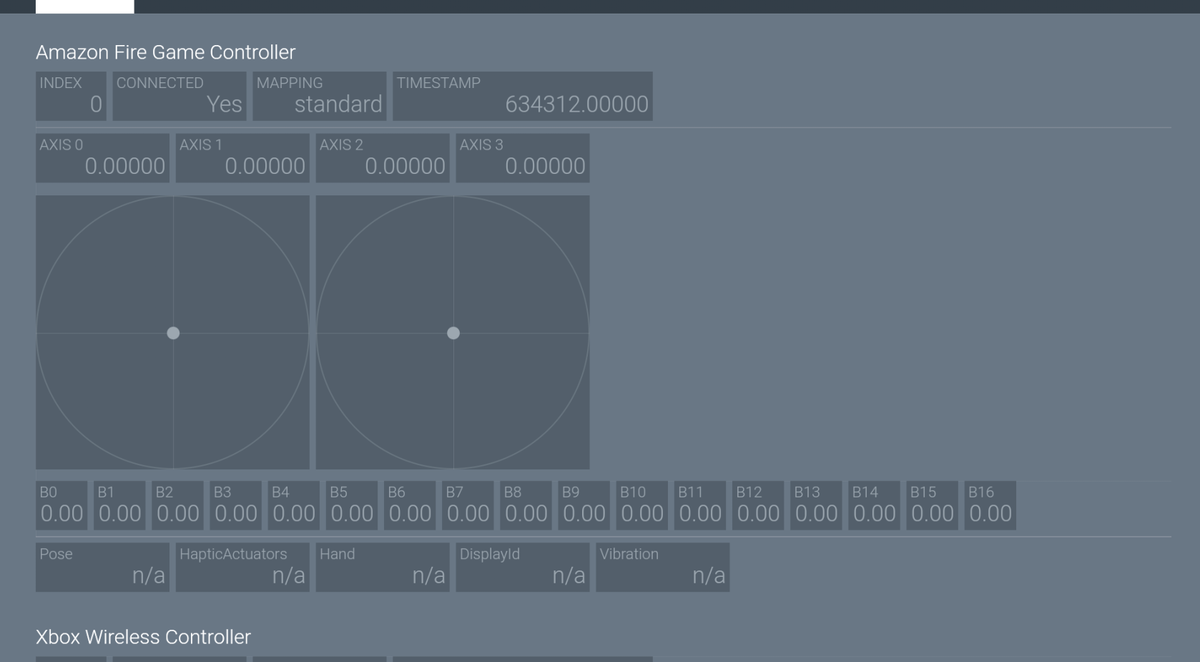Select the AXIS 1 value box
The height and width of the screenshot is (662, 1200).
coord(243,158)
